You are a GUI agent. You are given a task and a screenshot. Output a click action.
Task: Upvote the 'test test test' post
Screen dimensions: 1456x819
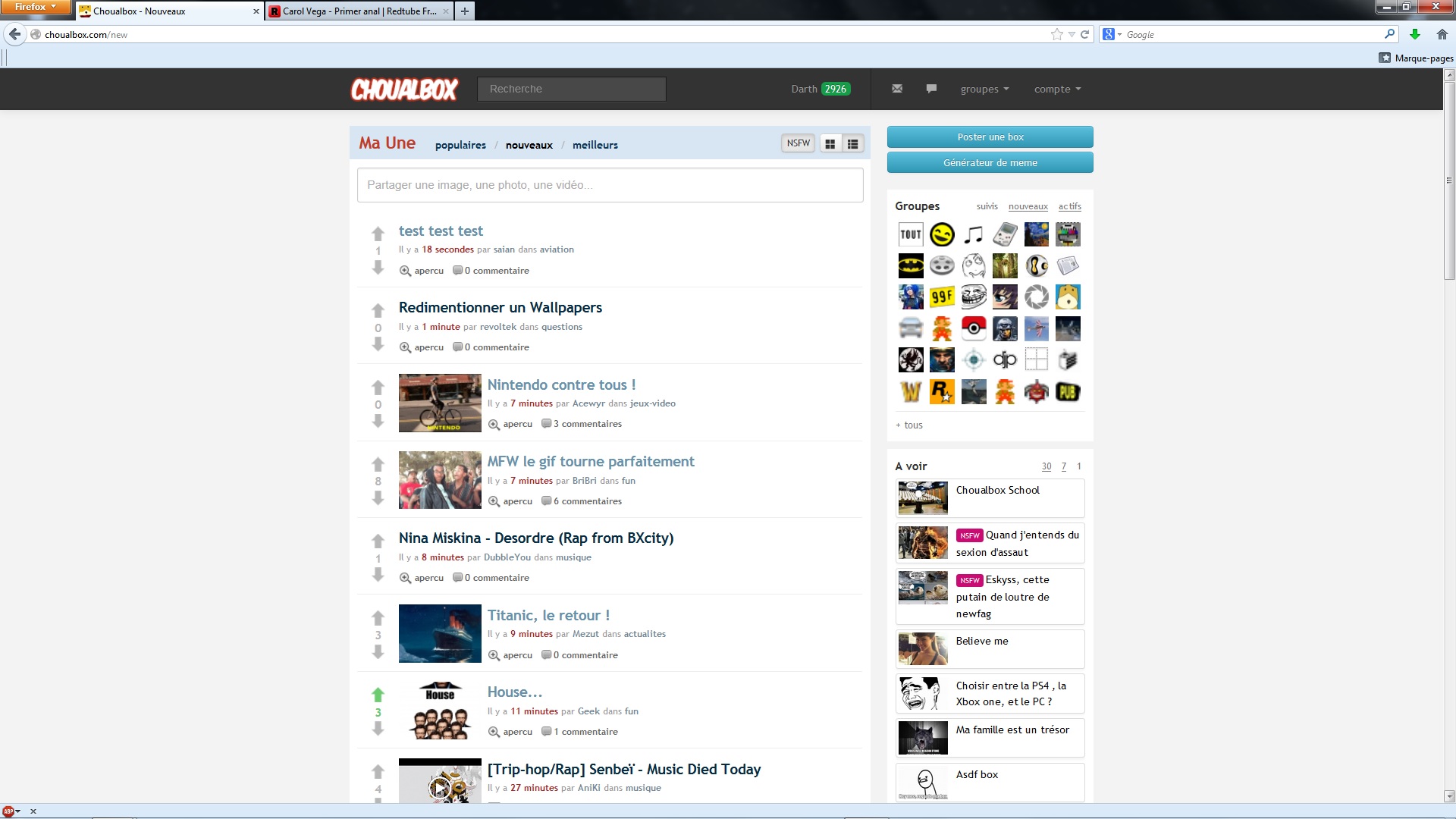pyautogui.click(x=378, y=234)
